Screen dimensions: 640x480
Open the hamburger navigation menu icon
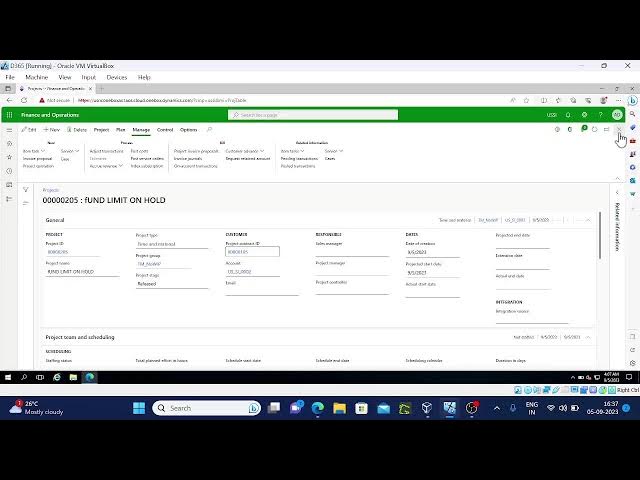pyautogui.click(x=10, y=130)
